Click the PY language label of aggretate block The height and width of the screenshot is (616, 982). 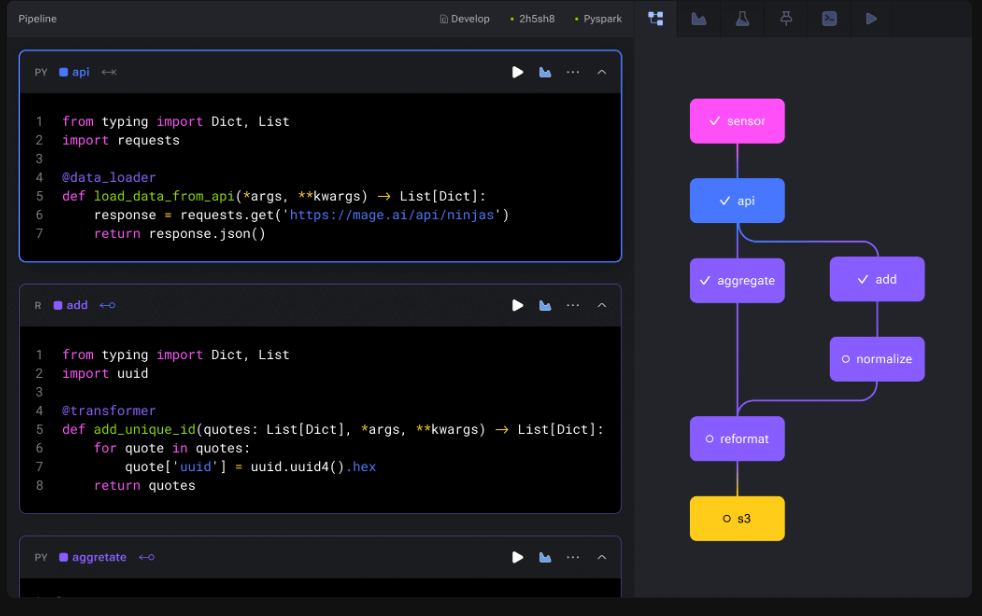point(41,557)
